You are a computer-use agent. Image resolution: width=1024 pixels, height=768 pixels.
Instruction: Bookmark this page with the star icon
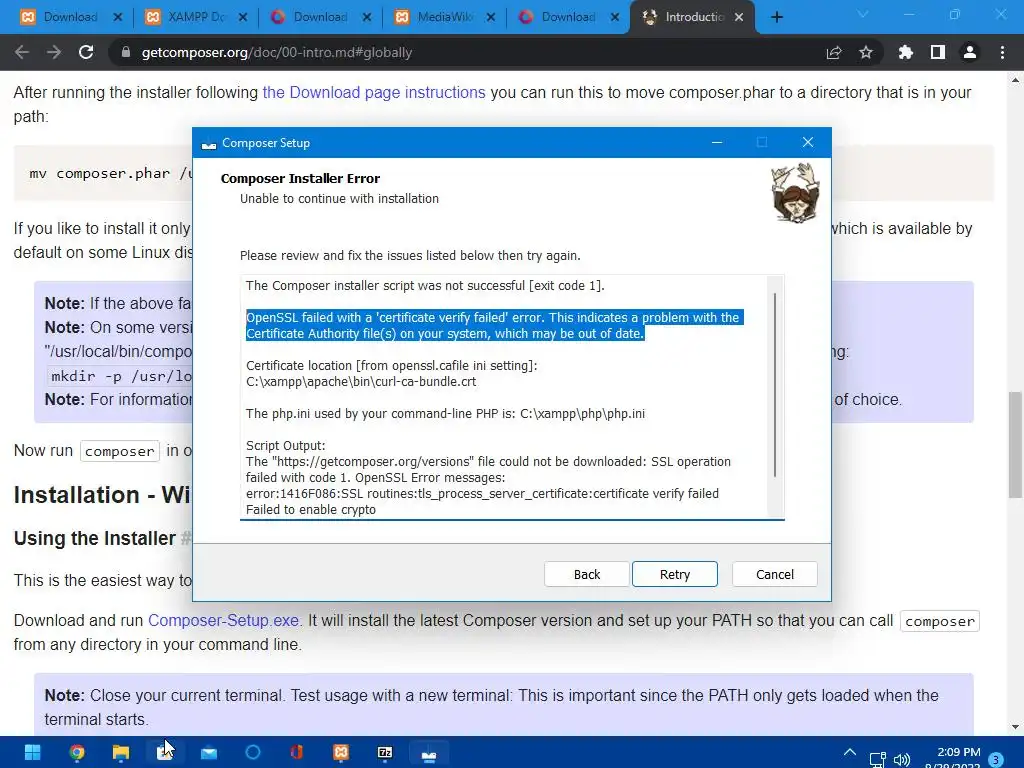(866, 52)
